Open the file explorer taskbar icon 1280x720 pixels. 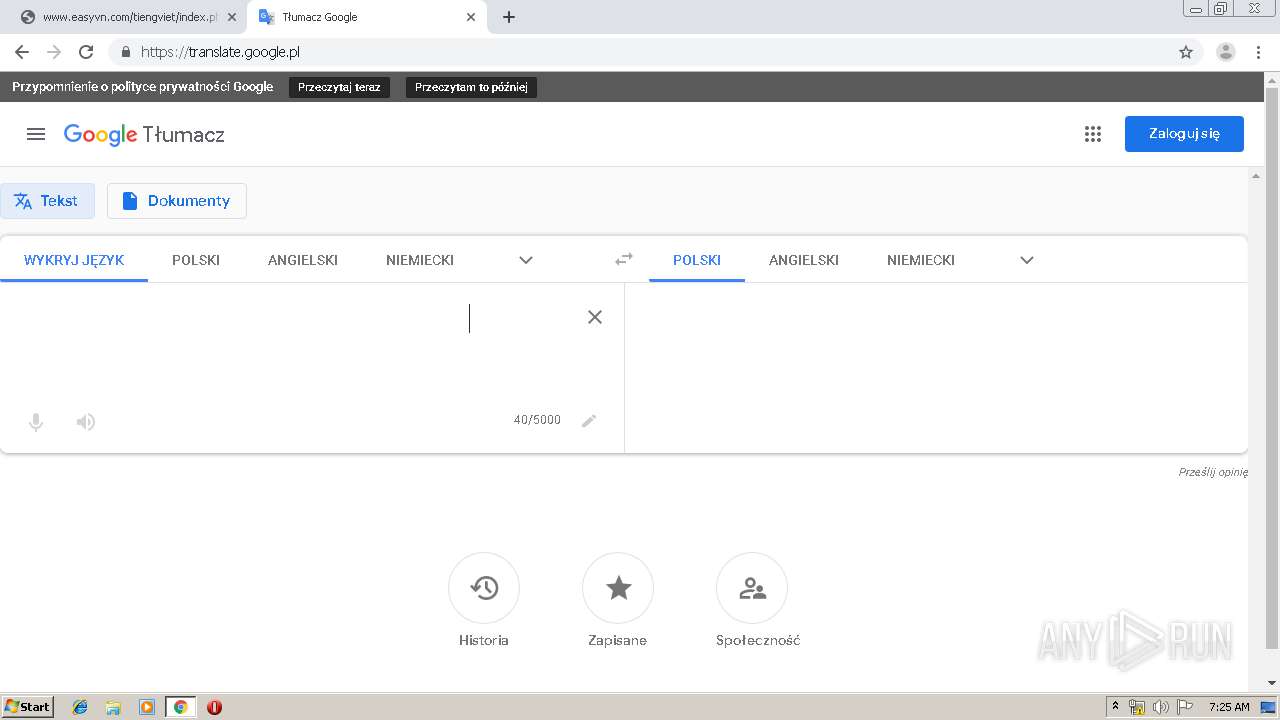point(113,707)
